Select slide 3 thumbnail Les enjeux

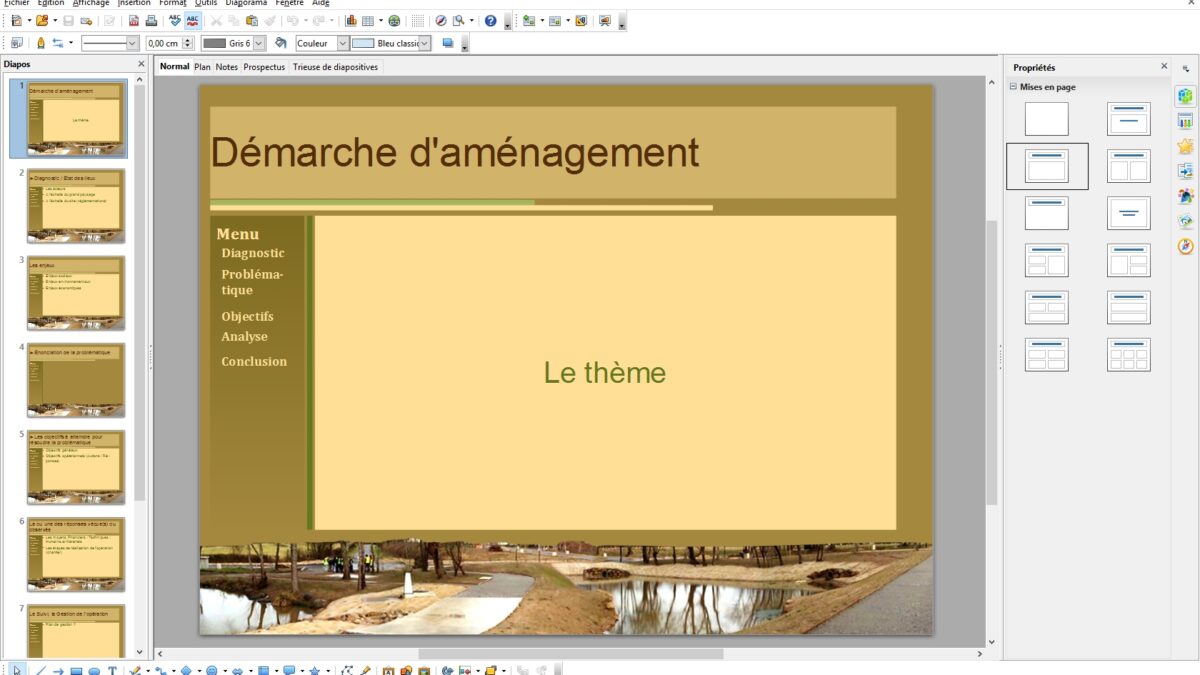[76, 292]
